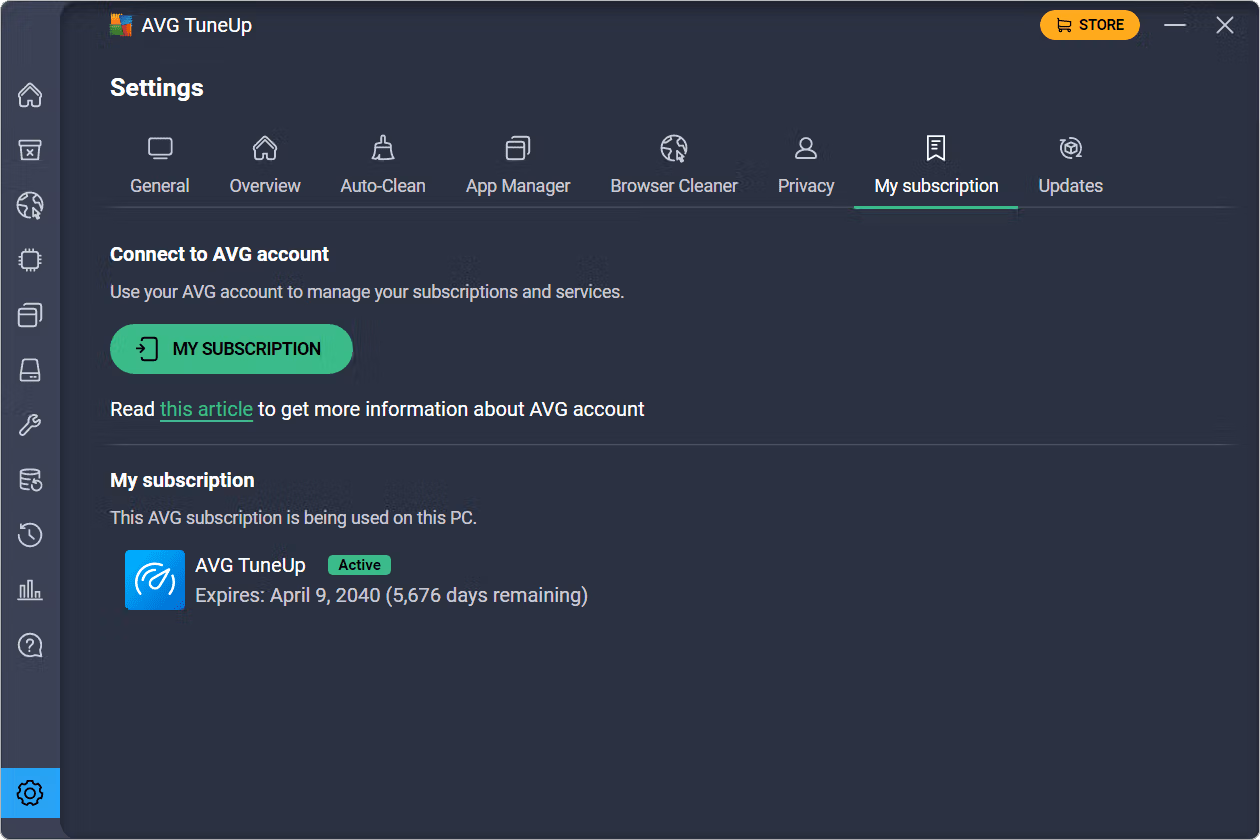Follow the 'this article' link
1260x840 pixels.
click(x=206, y=409)
